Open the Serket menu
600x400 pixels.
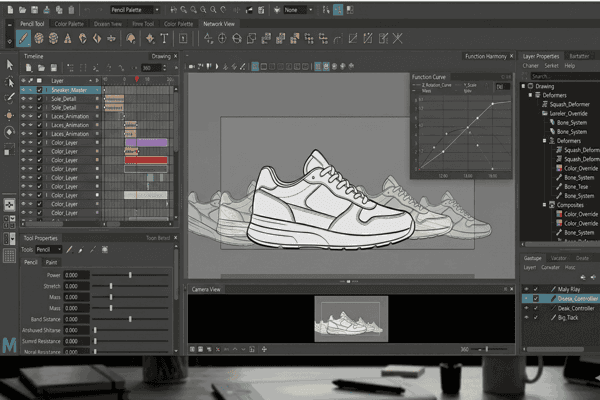pos(551,66)
